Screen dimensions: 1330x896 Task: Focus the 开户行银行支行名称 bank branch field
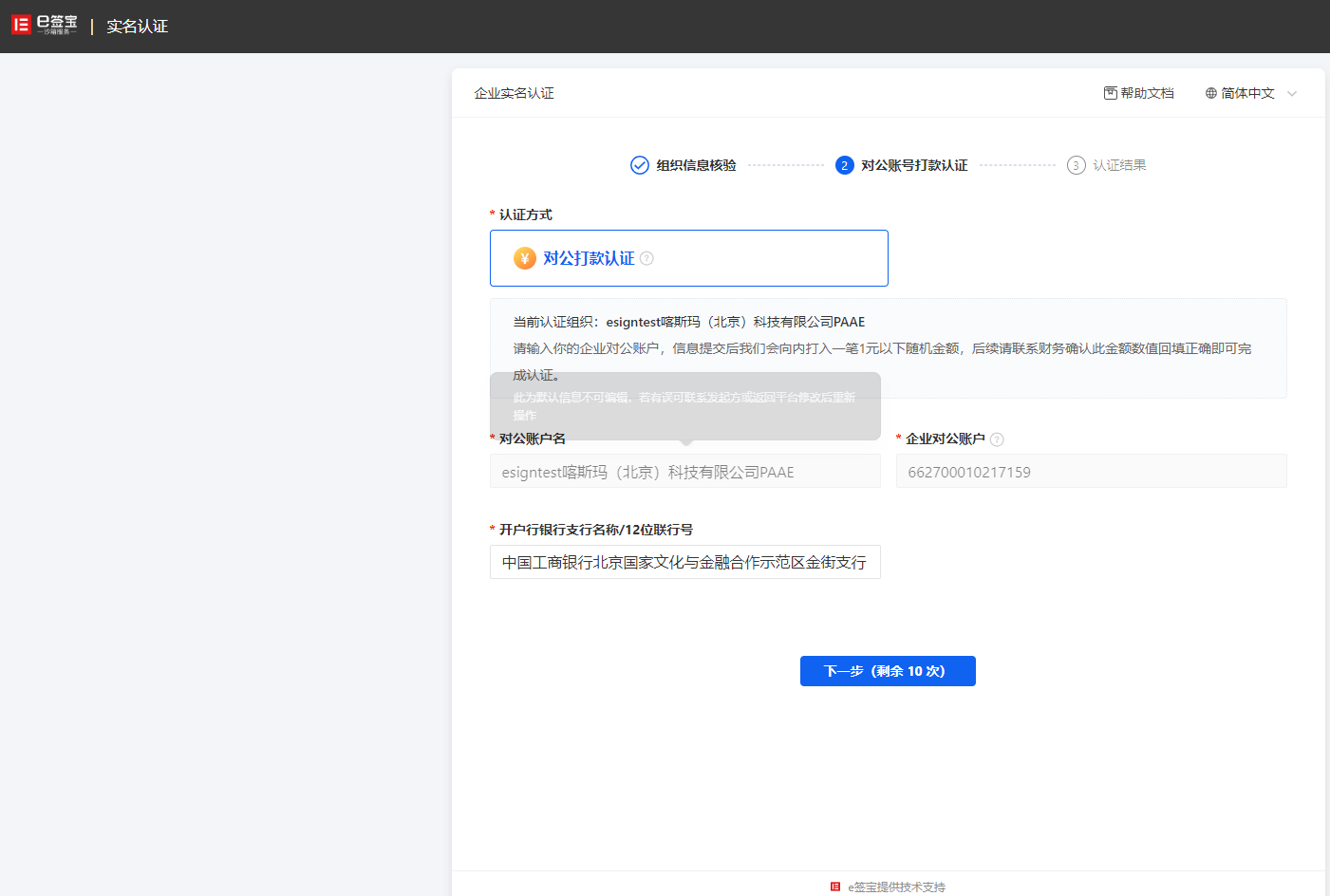pyautogui.click(x=684, y=562)
